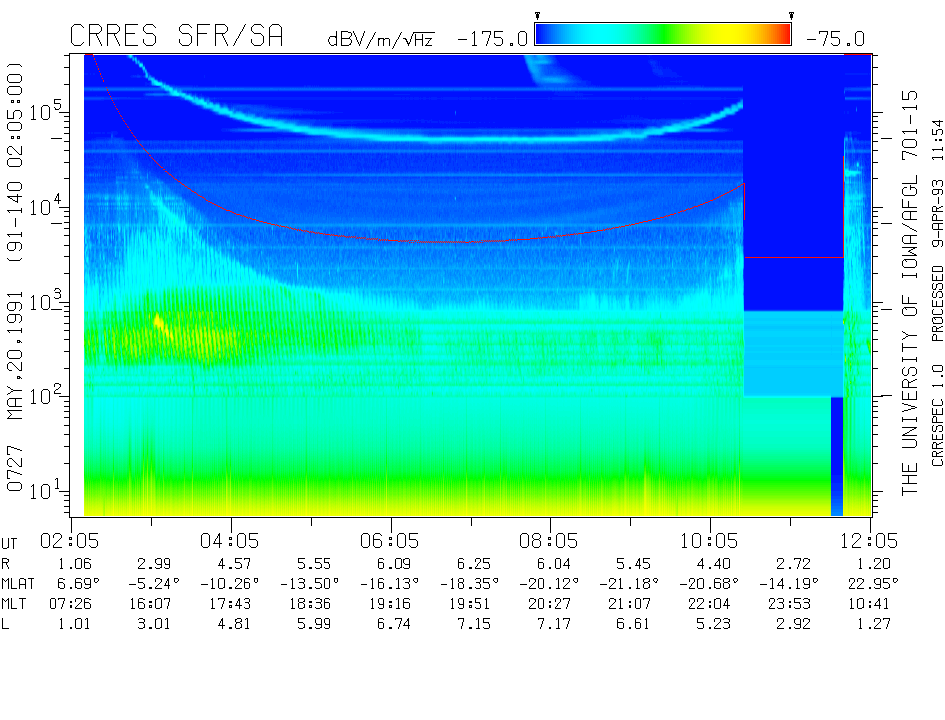
Task: Click the R value 1.06
Action: (75, 564)
